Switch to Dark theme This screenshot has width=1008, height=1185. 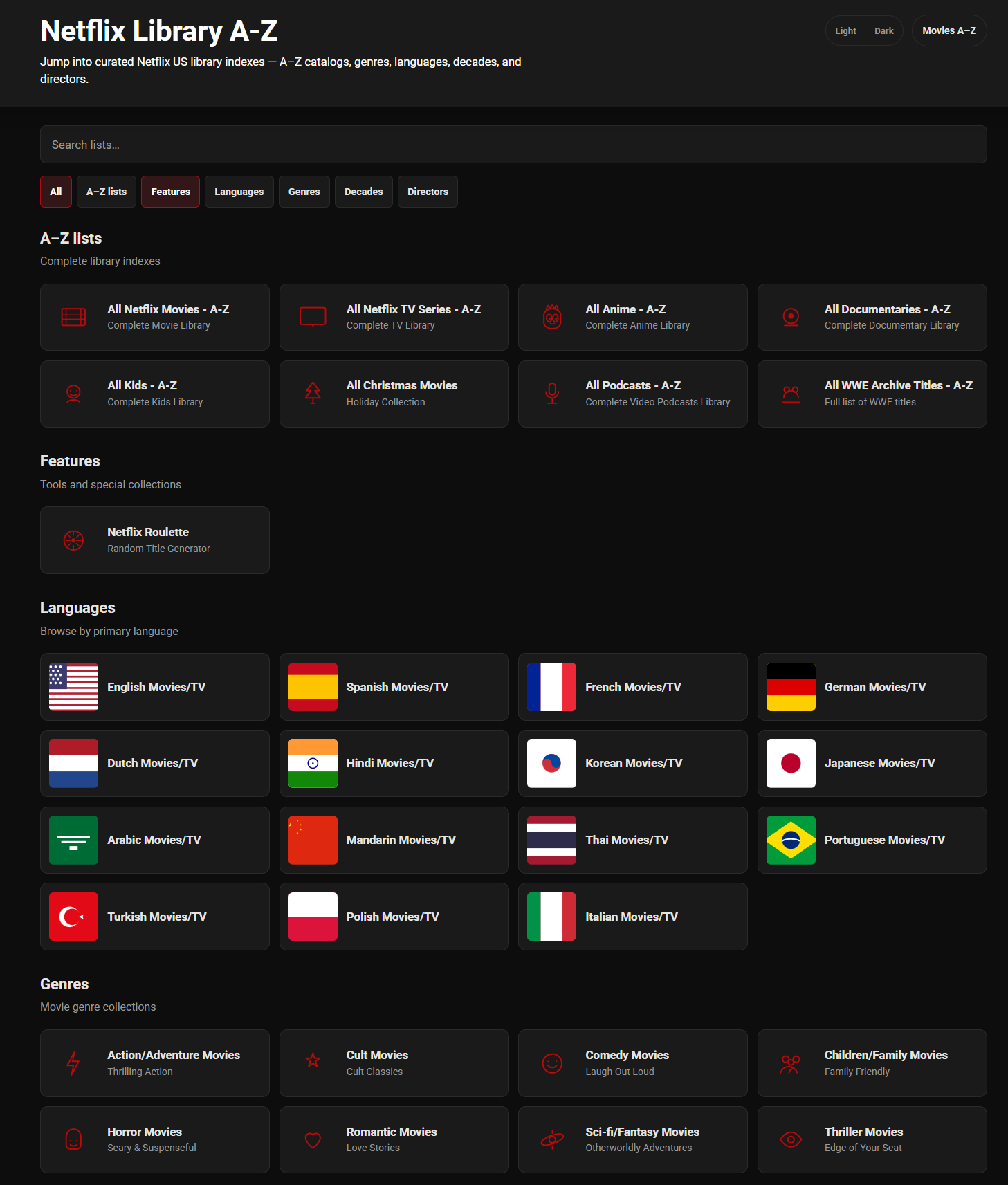(883, 30)
